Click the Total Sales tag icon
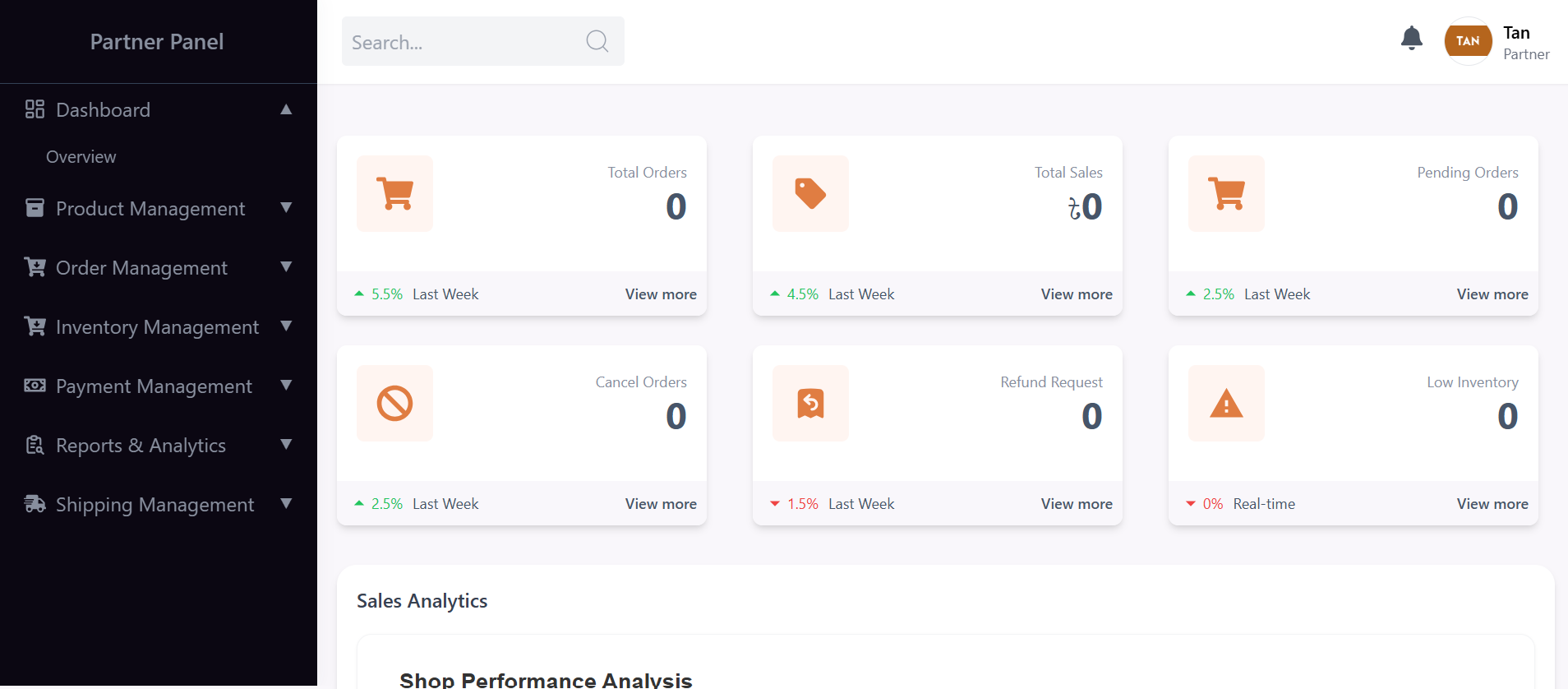The width and height of the screenshot is (1568, 689). [810, 194]
